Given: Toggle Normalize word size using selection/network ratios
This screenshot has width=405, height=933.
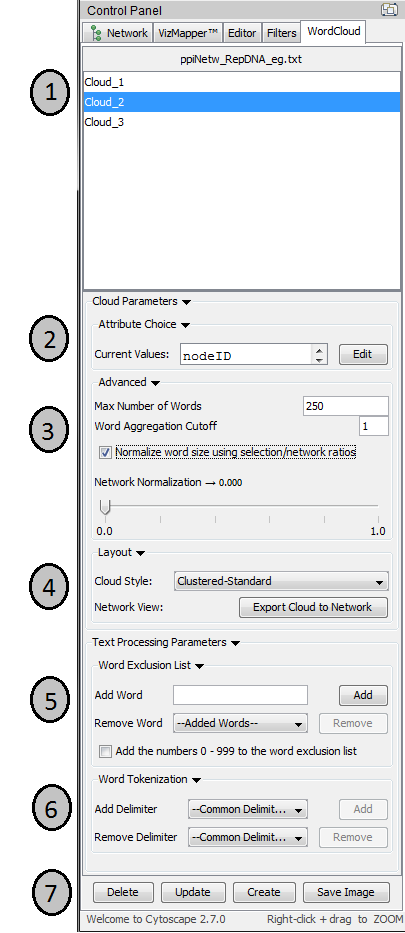Looking at the screenshot, I should pyautogui.click(x=105, y=453).
